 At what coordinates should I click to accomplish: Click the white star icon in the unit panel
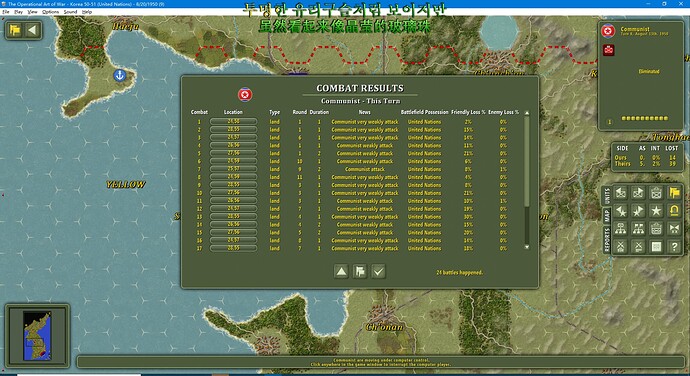coord(656,211)
